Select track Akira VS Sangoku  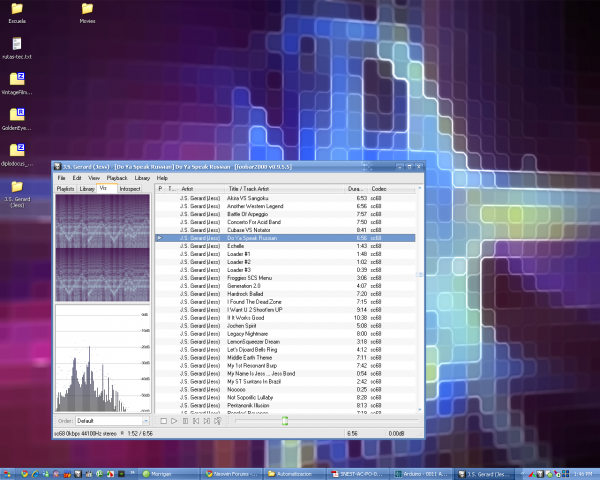pyautogui.click(x=285, y=198)
